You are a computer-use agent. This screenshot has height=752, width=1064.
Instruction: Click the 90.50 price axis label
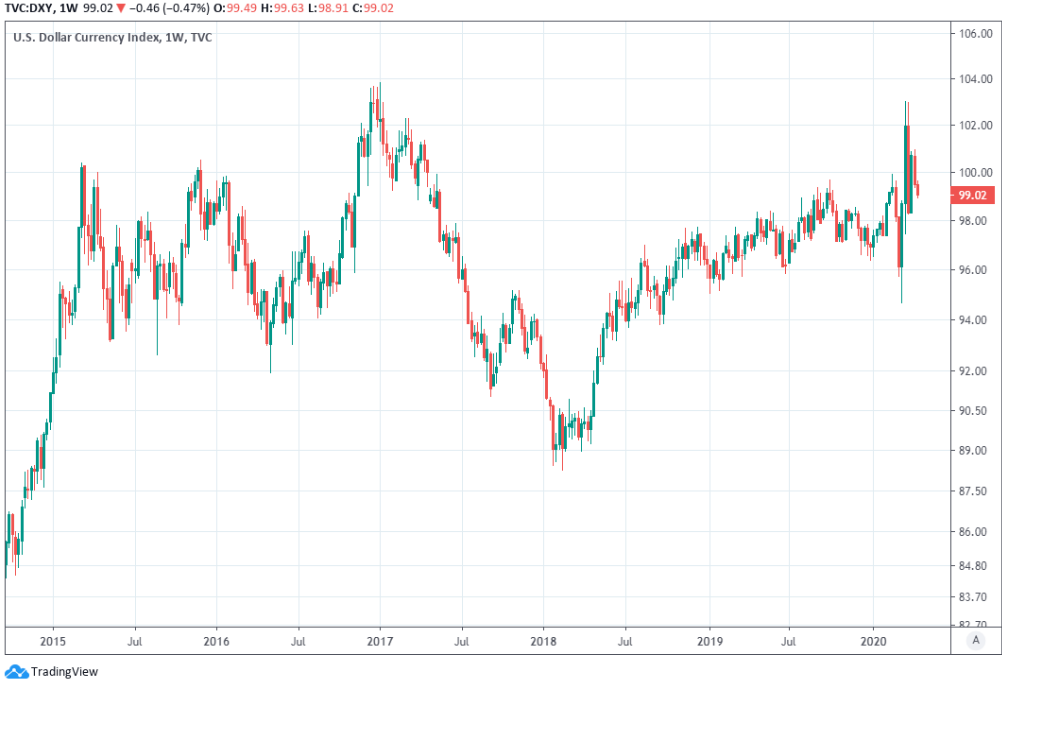pyautogui.click(x=972, y=411)
